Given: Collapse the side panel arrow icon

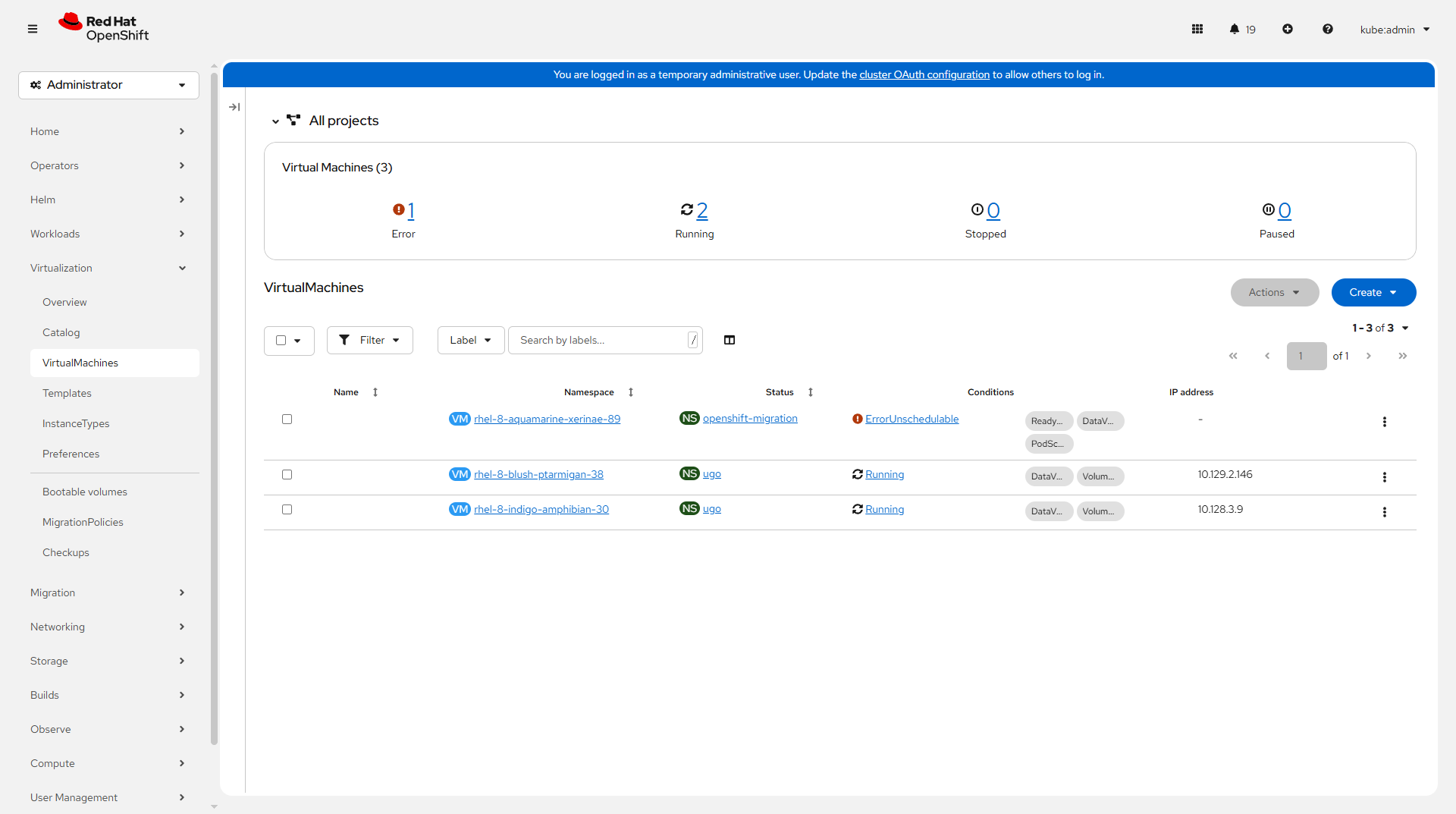Looking at the screenshot, I should coord(234,107).
